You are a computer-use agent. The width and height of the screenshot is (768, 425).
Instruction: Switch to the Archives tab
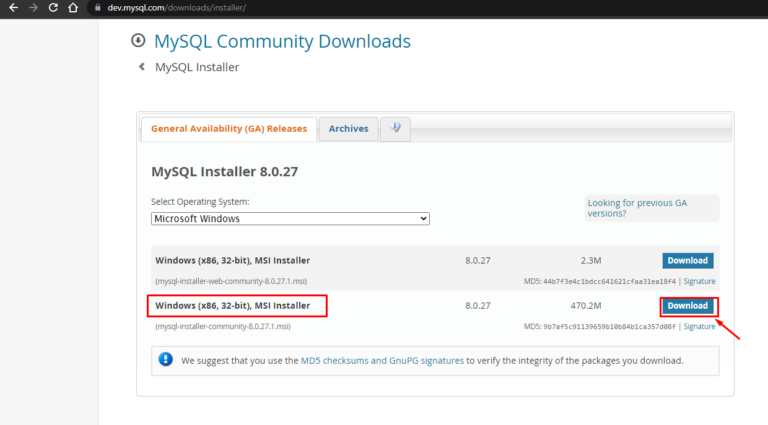click(348, 129)
